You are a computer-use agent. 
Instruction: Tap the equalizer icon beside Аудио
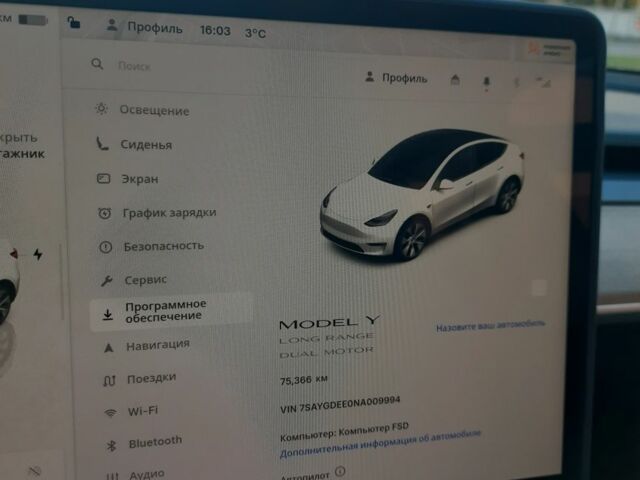(x=112, y=476)
